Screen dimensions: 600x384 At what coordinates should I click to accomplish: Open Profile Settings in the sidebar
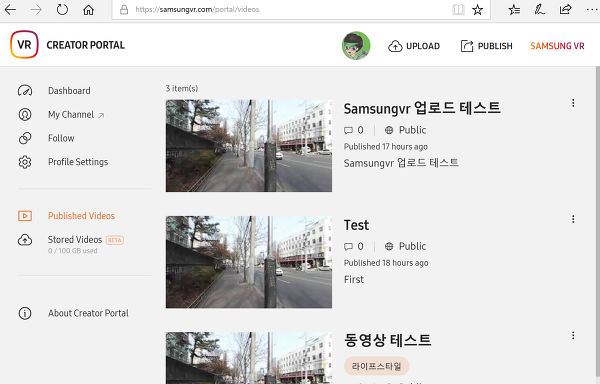pos(78,162)
